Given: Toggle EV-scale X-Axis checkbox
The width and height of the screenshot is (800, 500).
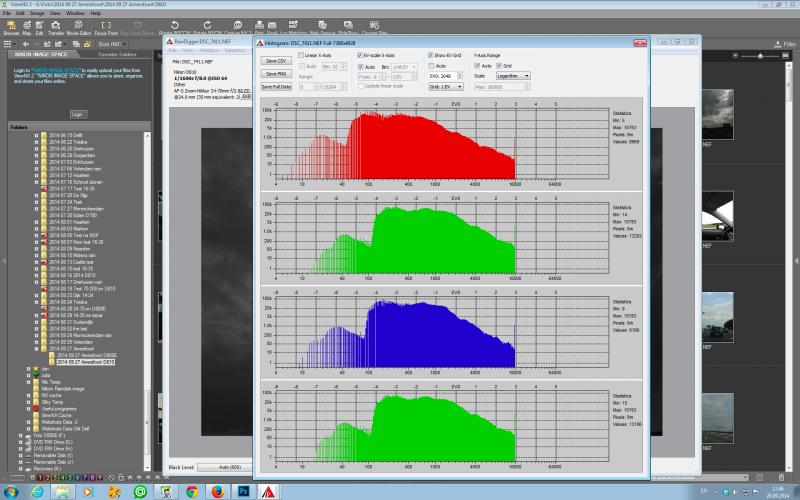Looking at the screenshot, I should click(360, 55).
